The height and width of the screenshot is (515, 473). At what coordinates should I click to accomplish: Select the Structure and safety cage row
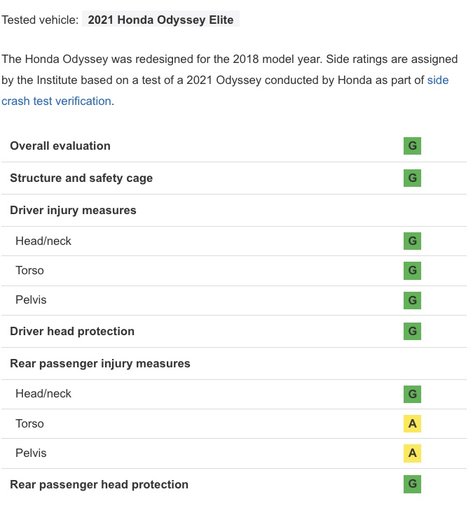[x=233, y=178]
